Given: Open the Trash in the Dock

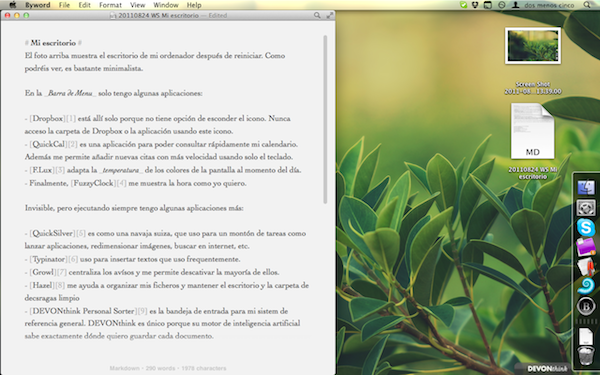Looking at the screenshot, I should pyautogui.click(x=585, y=355).
